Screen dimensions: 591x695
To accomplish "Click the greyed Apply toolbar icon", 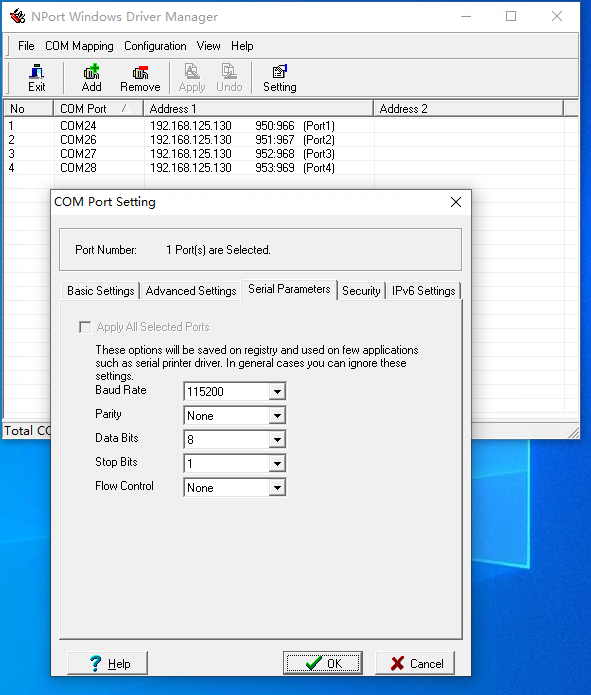I will pos(192,78).
